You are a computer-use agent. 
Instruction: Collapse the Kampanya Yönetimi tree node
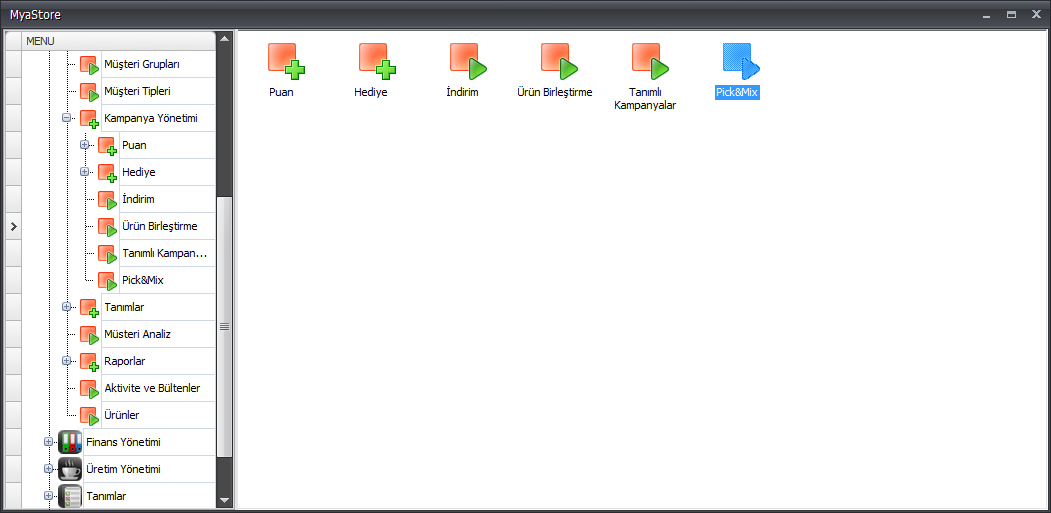coord(67,118)
